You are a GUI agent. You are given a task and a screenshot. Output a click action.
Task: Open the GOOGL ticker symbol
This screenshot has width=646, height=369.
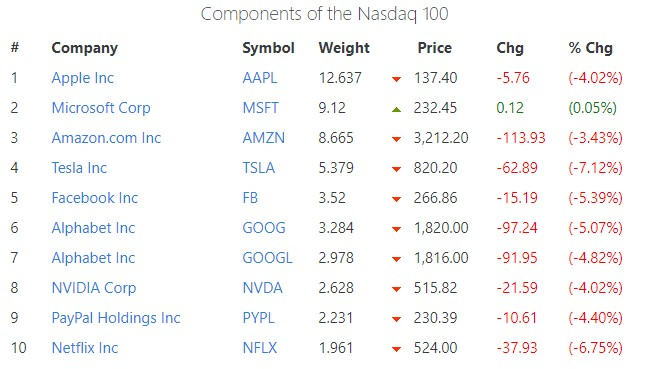tap(267, 258)
